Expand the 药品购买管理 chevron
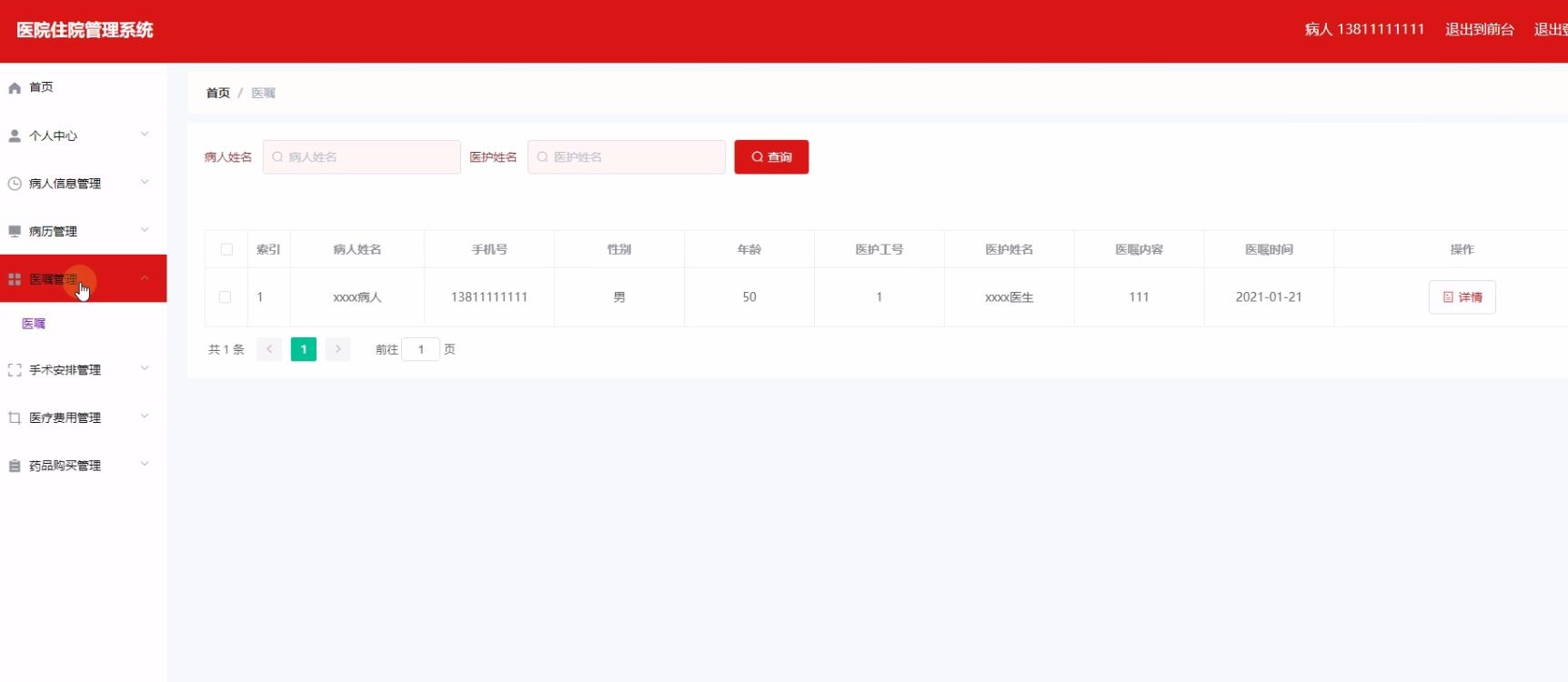The image size is (1568, 682). pyautogui.click(x=145, y=465)
